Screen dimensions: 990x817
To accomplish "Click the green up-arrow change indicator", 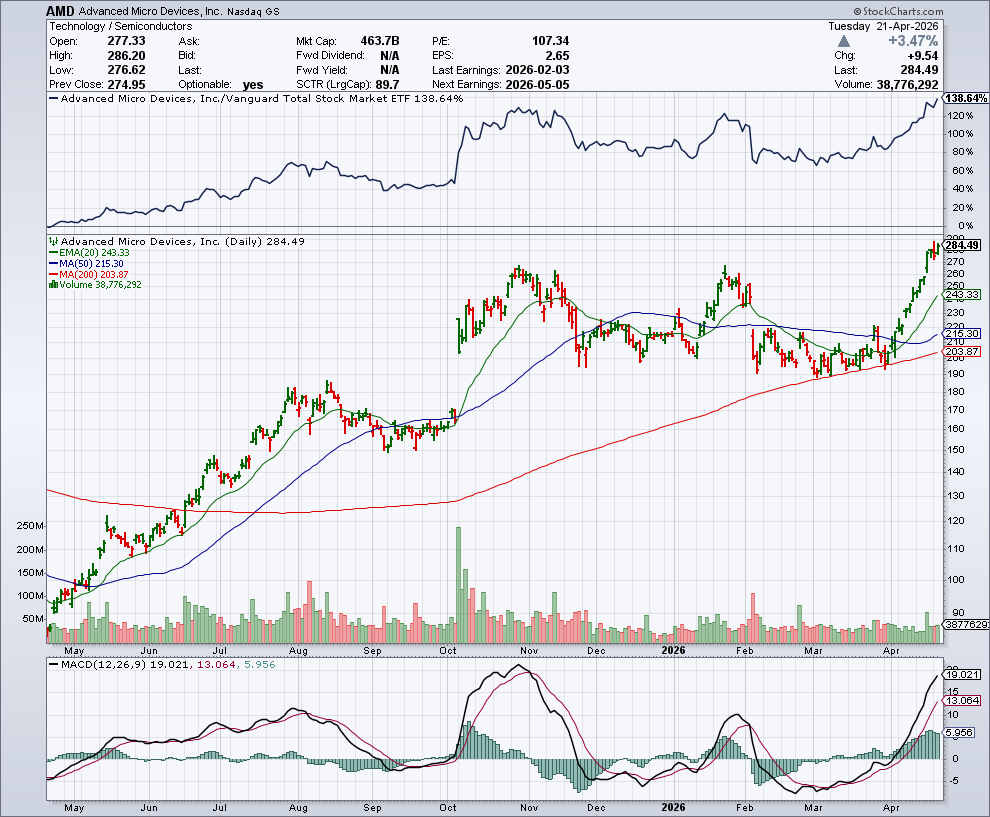I will click(844, 41).
